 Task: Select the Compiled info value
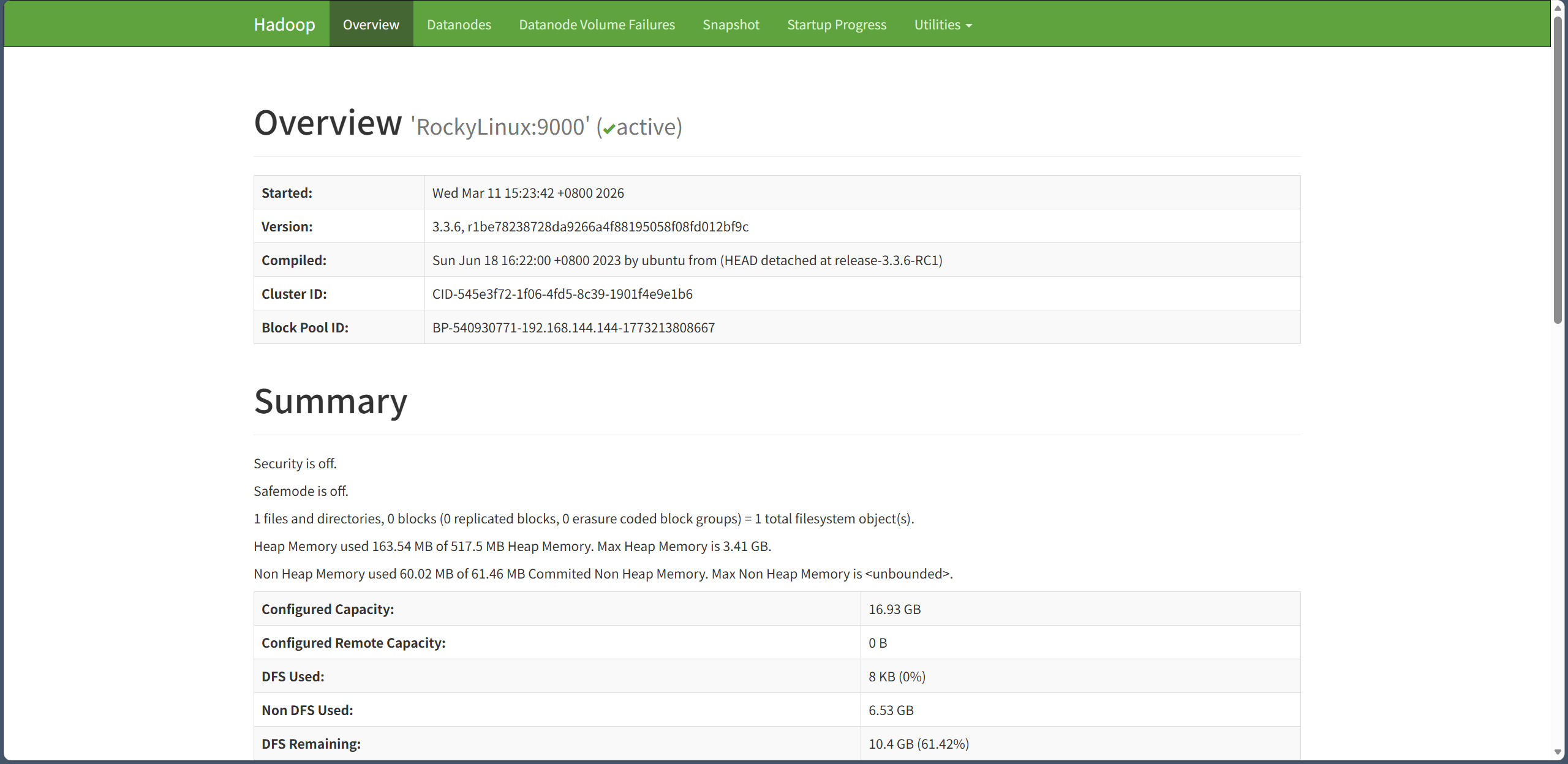[687, 260]
